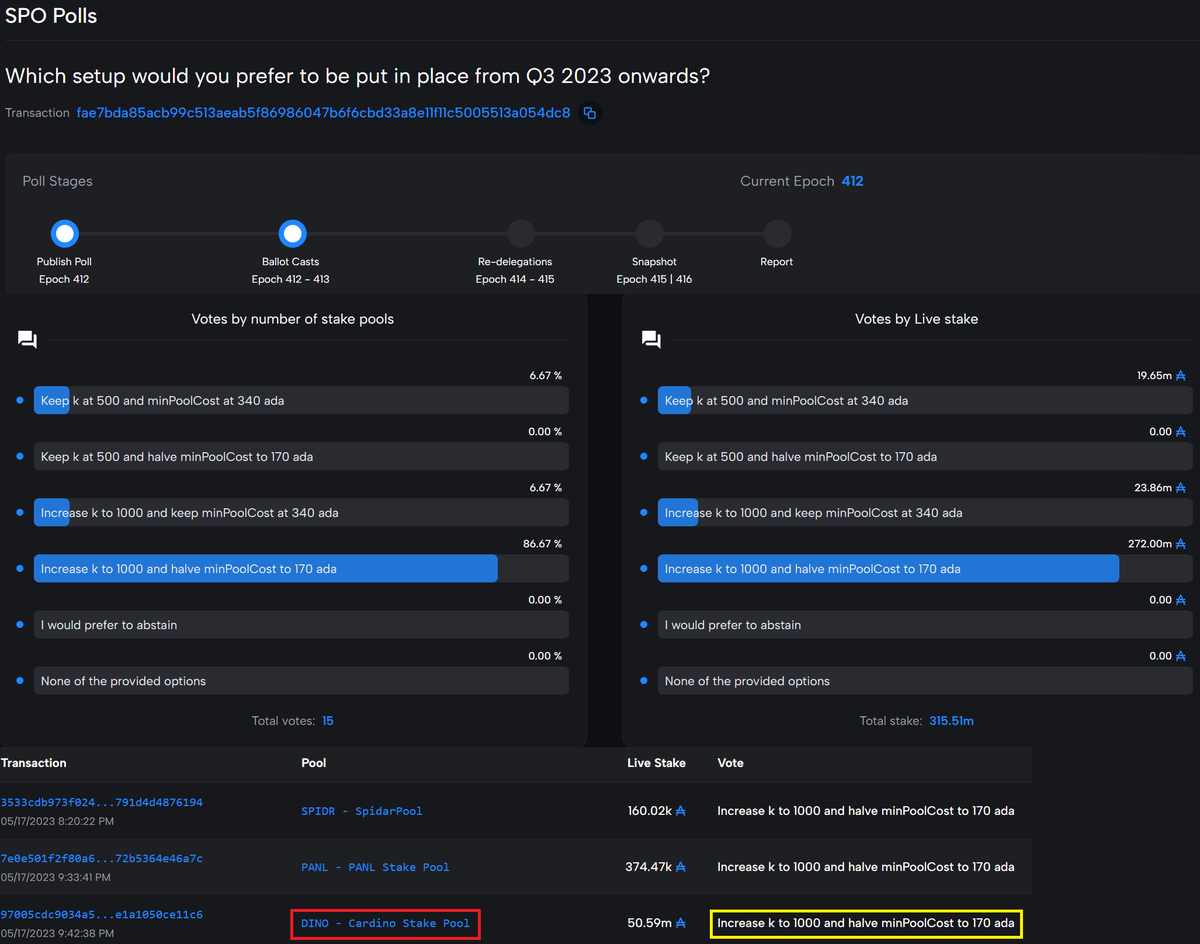The image size is (1200, 944).
Task: Click 'Keep k at 500 and halve minPoolCost' pools bar
Action: coord(301,457)
